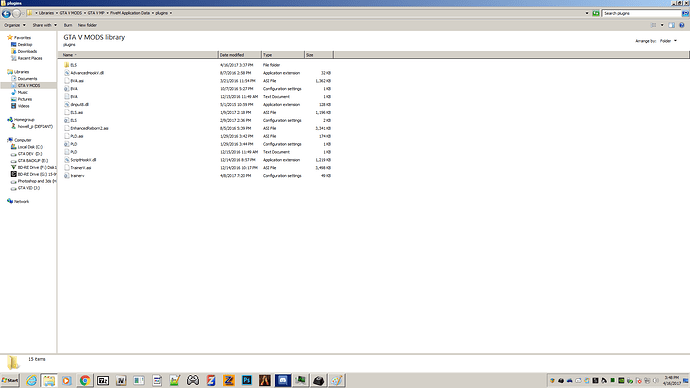Open the Organize menu
The image size is (690, 388).
(x=15, y=25)
